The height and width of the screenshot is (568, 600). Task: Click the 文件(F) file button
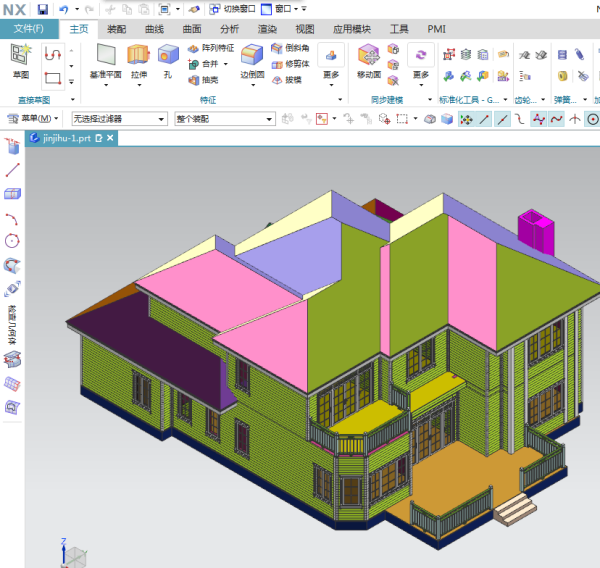coord(28,29)
